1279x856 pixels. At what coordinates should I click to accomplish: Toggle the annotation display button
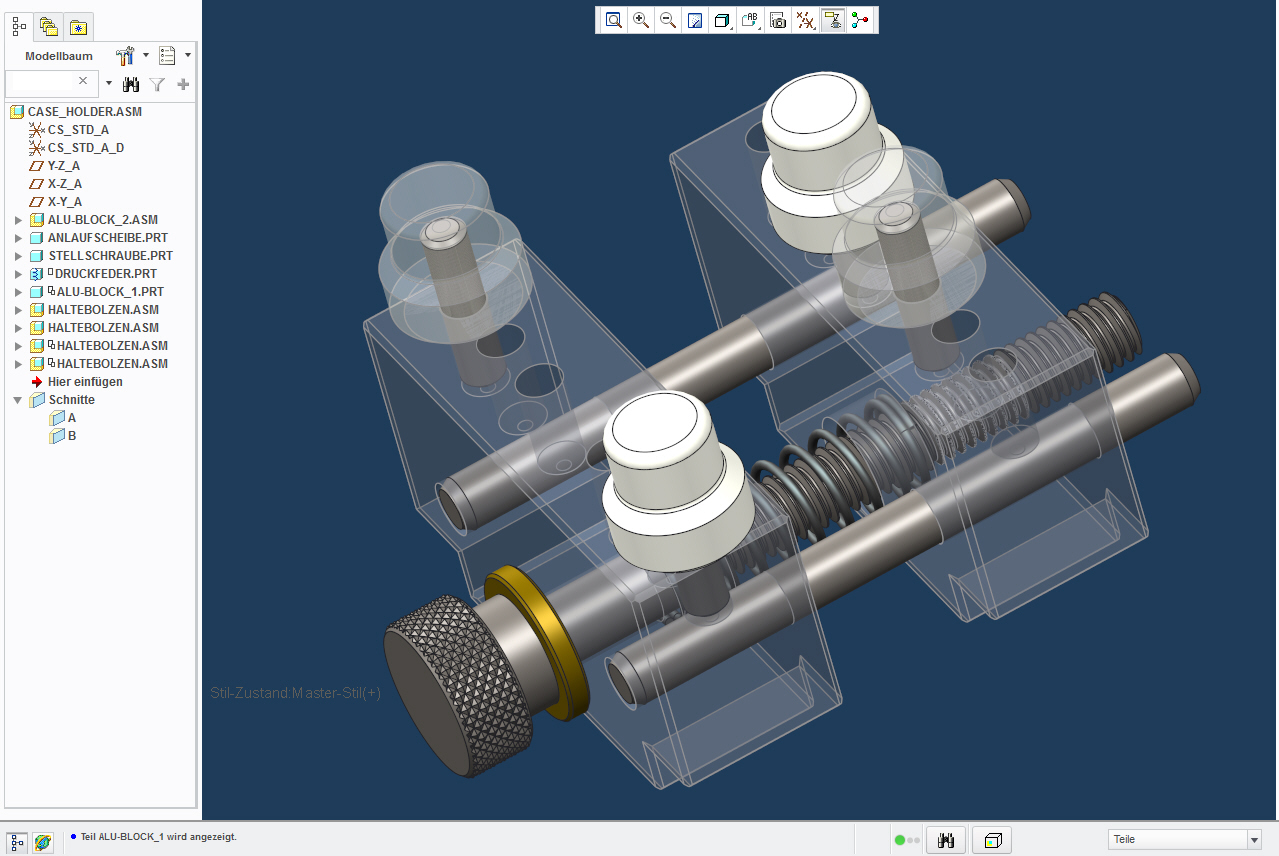pyautogui.click(x=832, y=20)
